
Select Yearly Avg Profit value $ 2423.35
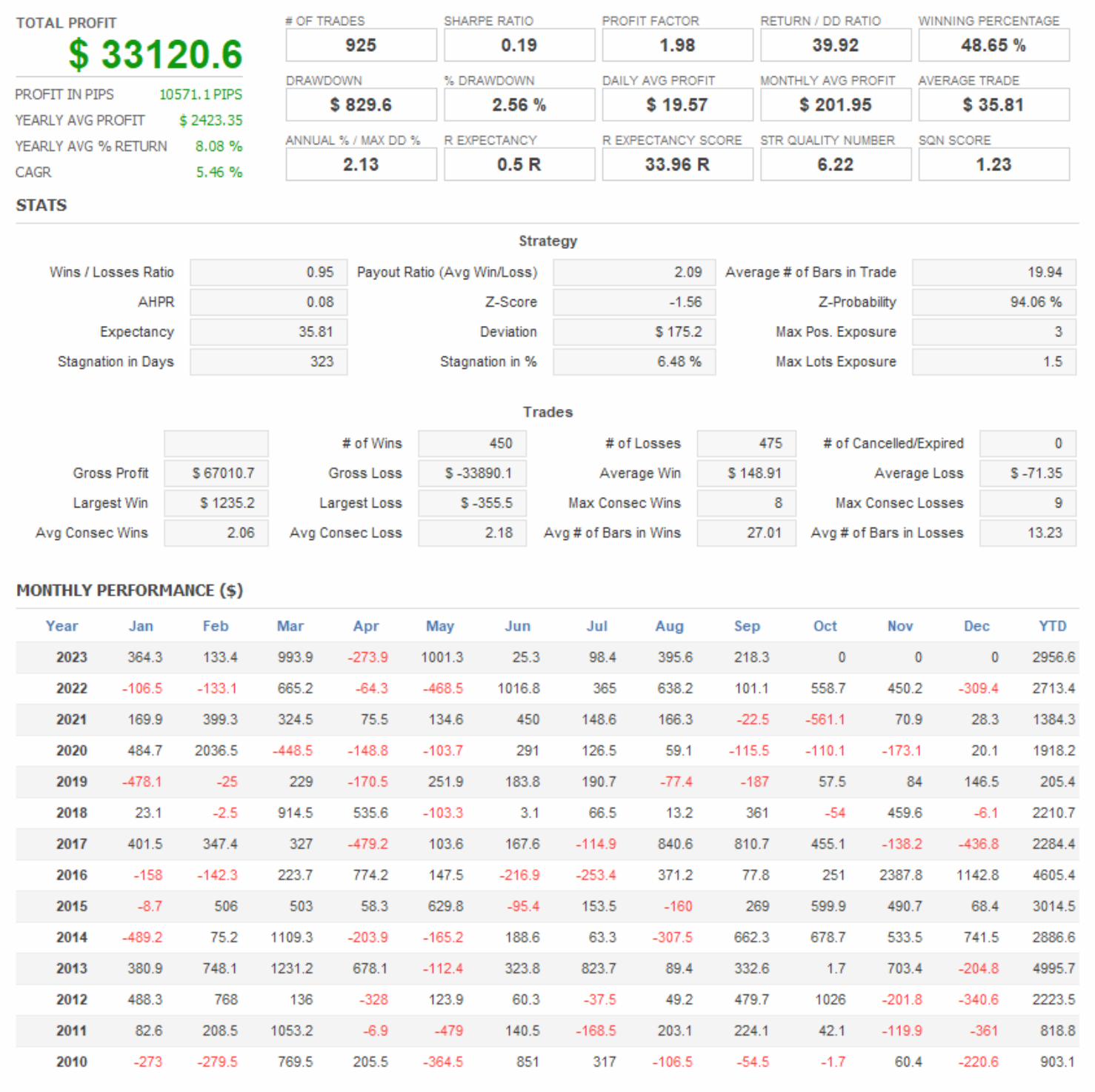(x=211, y=120)
